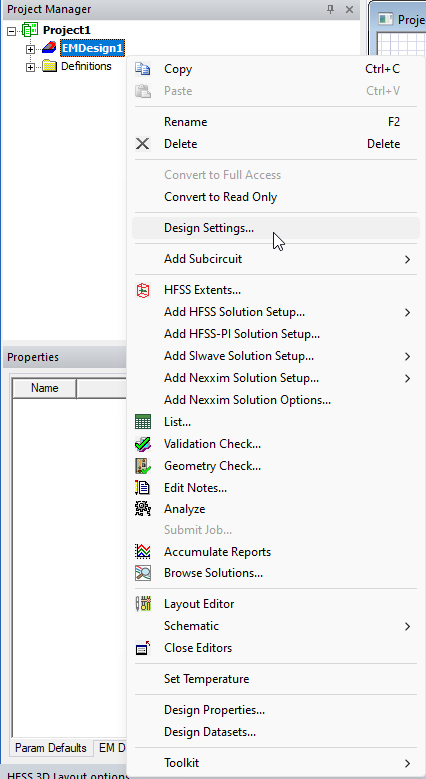Click the Copy icon in context menu
This screenshot has height=779, width=426.
click(143, 69)
